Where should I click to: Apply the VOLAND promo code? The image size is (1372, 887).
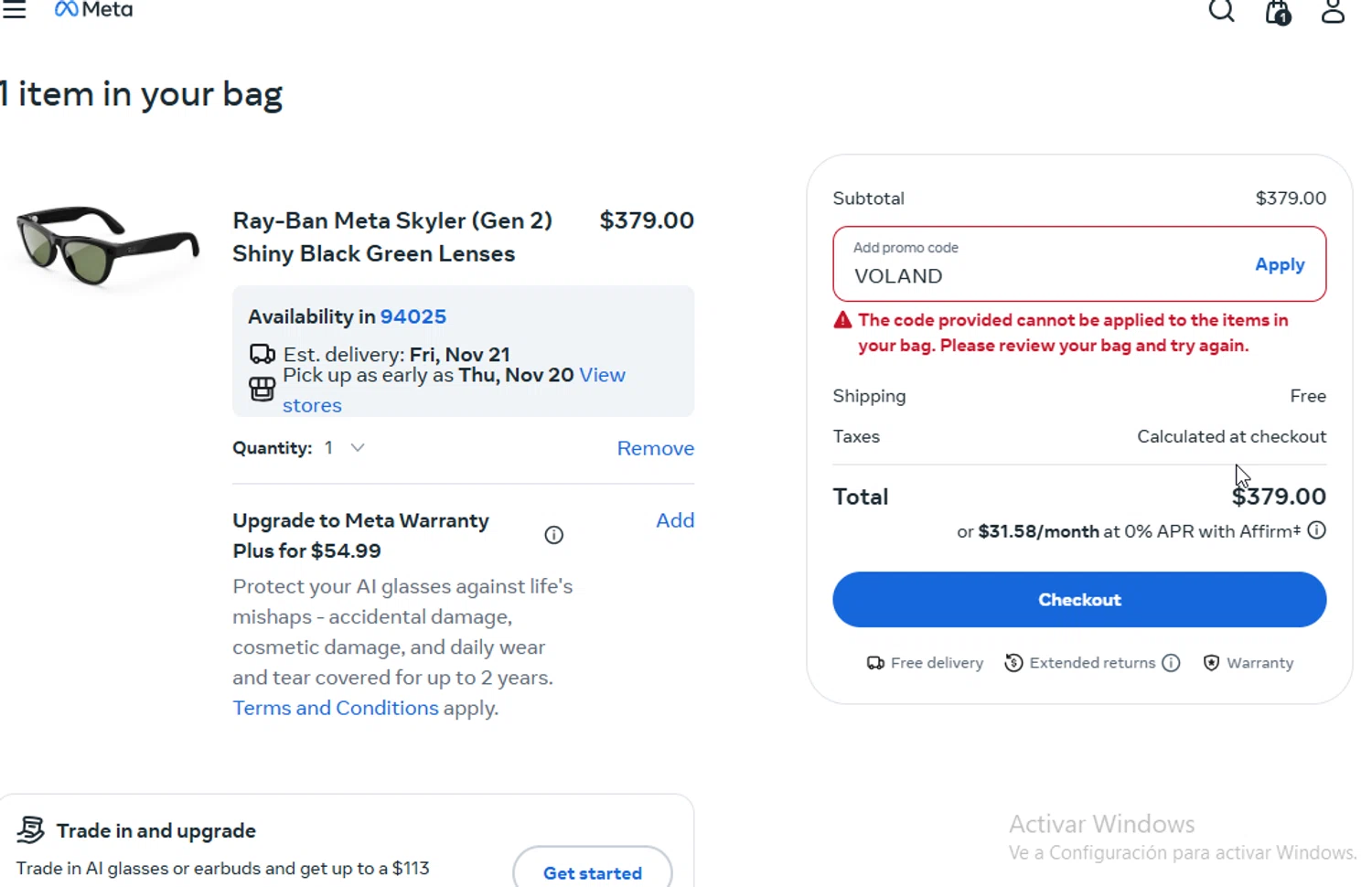pos(1279,264)
